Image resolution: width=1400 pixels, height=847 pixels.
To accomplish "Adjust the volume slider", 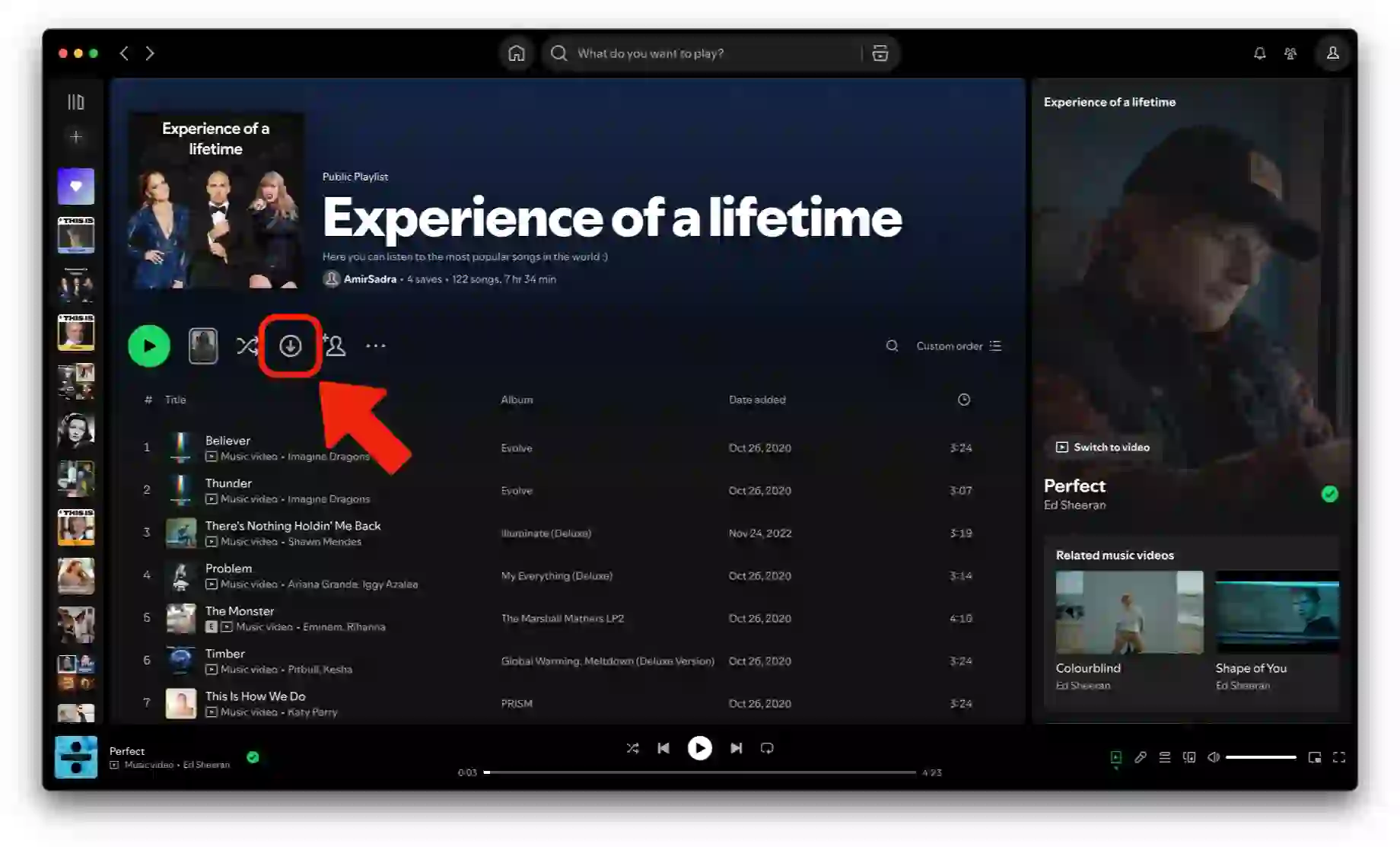I will 1261,757.
